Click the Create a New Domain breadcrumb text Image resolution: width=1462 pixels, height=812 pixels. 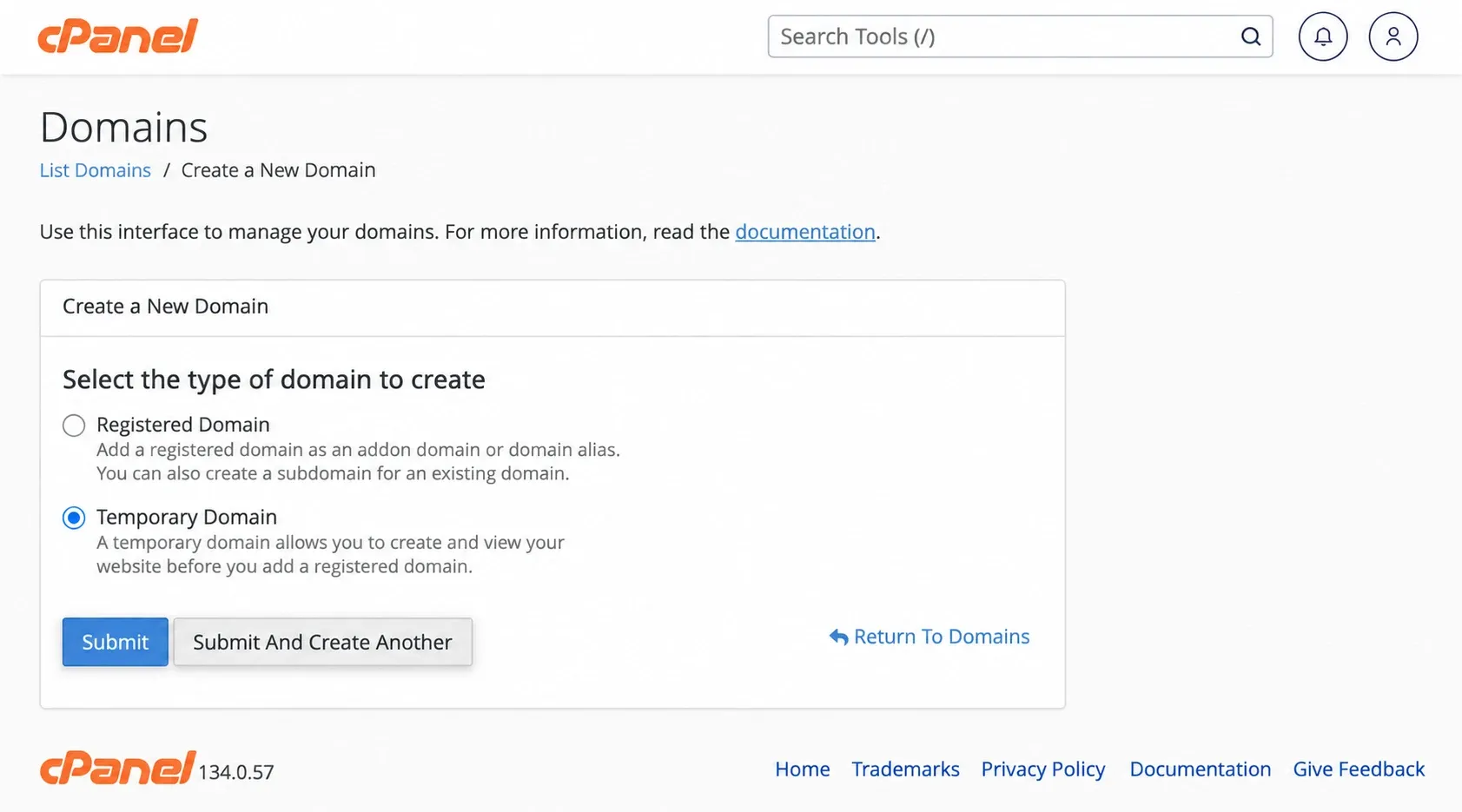pos(279,170)
